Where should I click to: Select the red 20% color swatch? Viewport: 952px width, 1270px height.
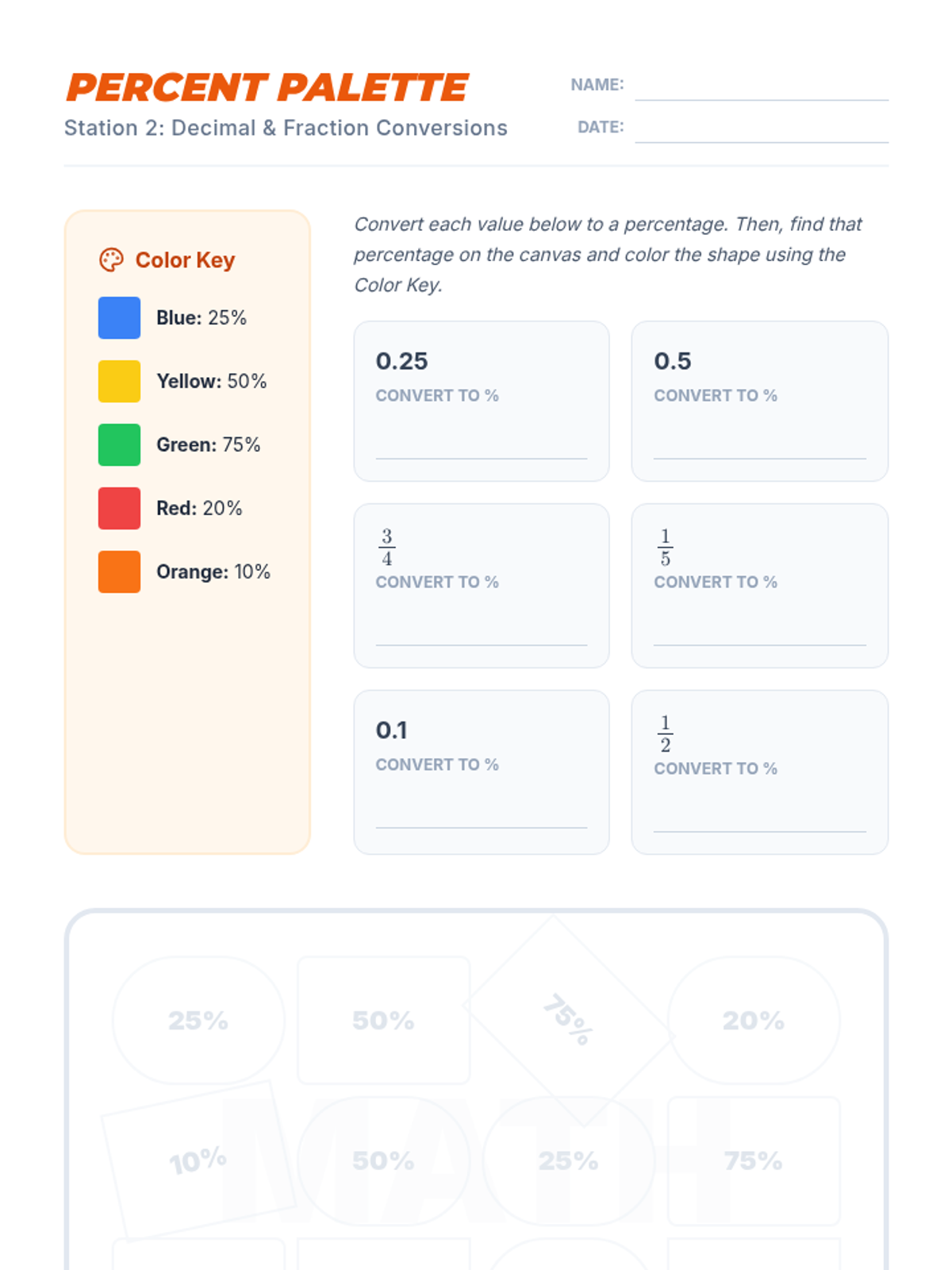coord(119,508)
